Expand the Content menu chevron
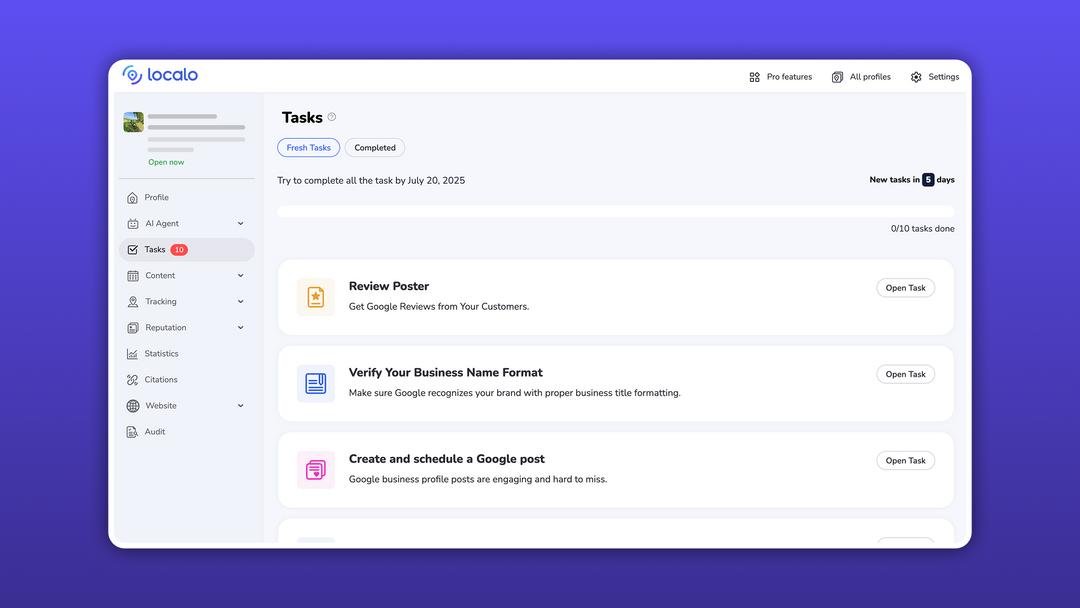Screen dimensions: 1080x608 pos(240,275)
